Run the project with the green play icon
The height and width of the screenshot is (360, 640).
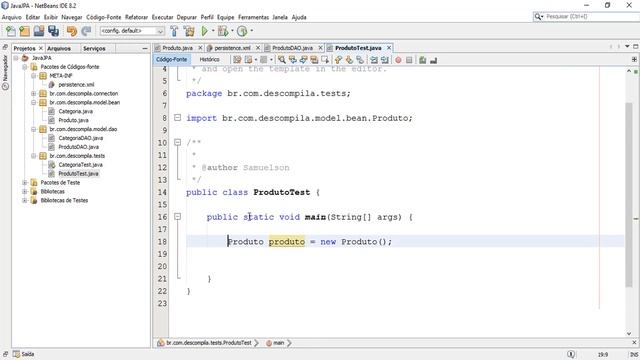(204, 31)
